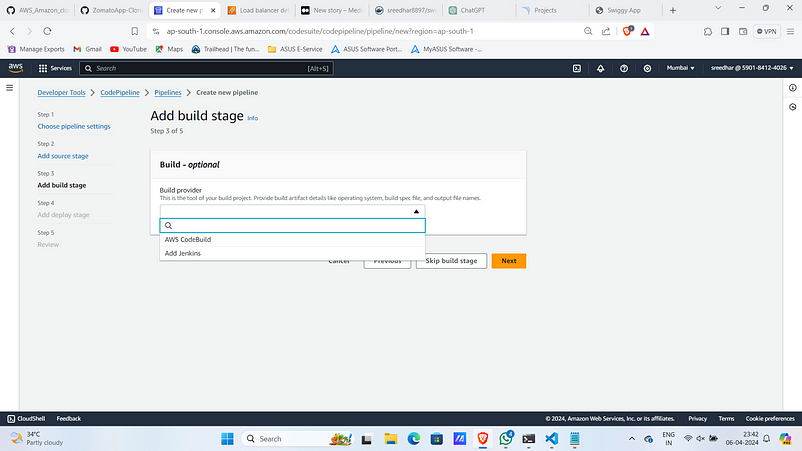
Task: Open CloudShell from the footer bar
Action: (x=26, y=418)
